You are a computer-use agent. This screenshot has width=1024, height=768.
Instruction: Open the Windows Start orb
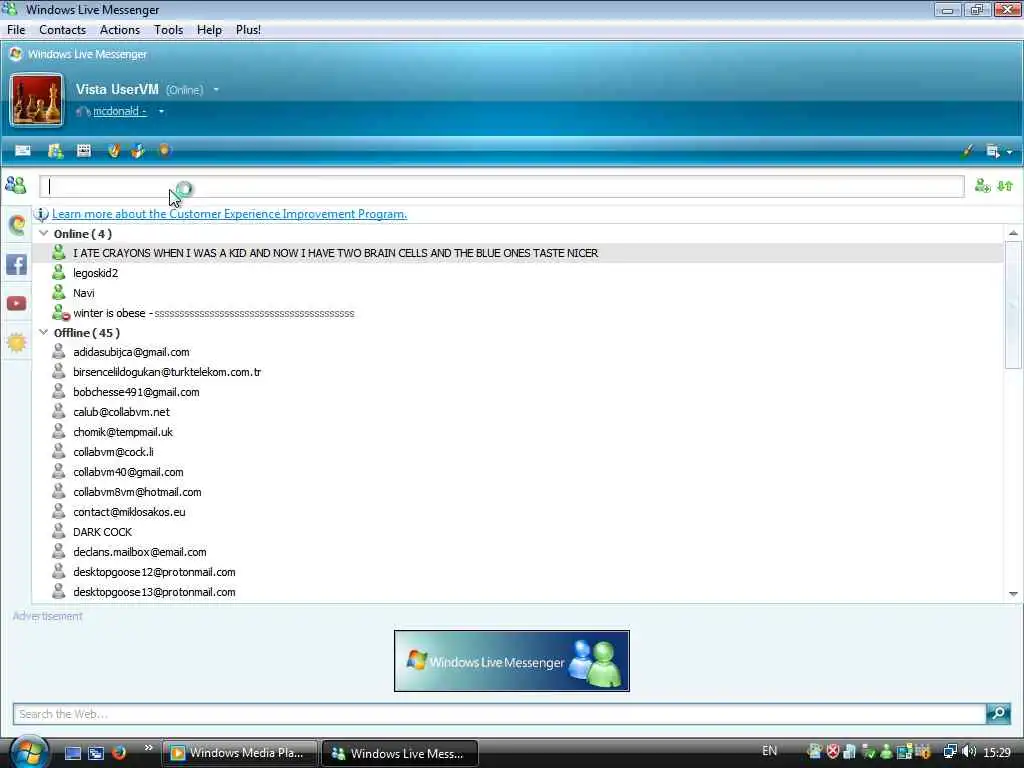point(29,751)
